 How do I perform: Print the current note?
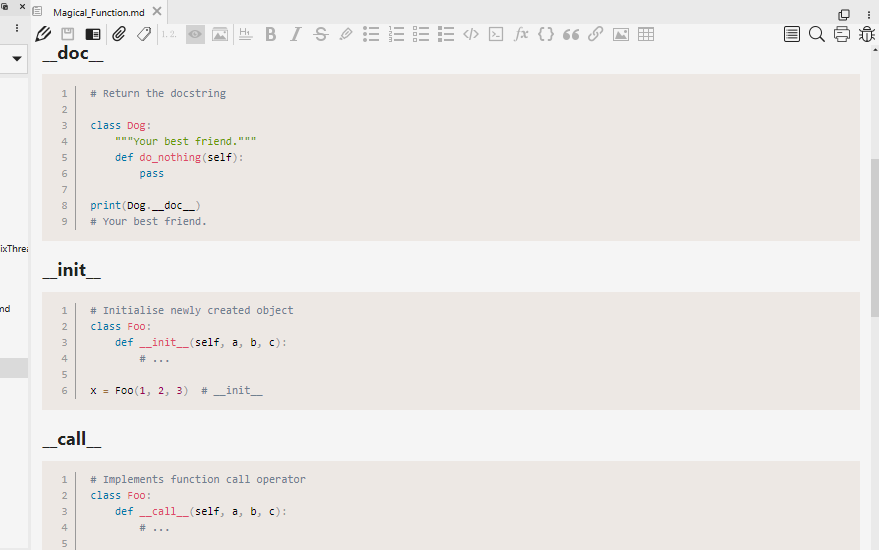tap(841, 34)
